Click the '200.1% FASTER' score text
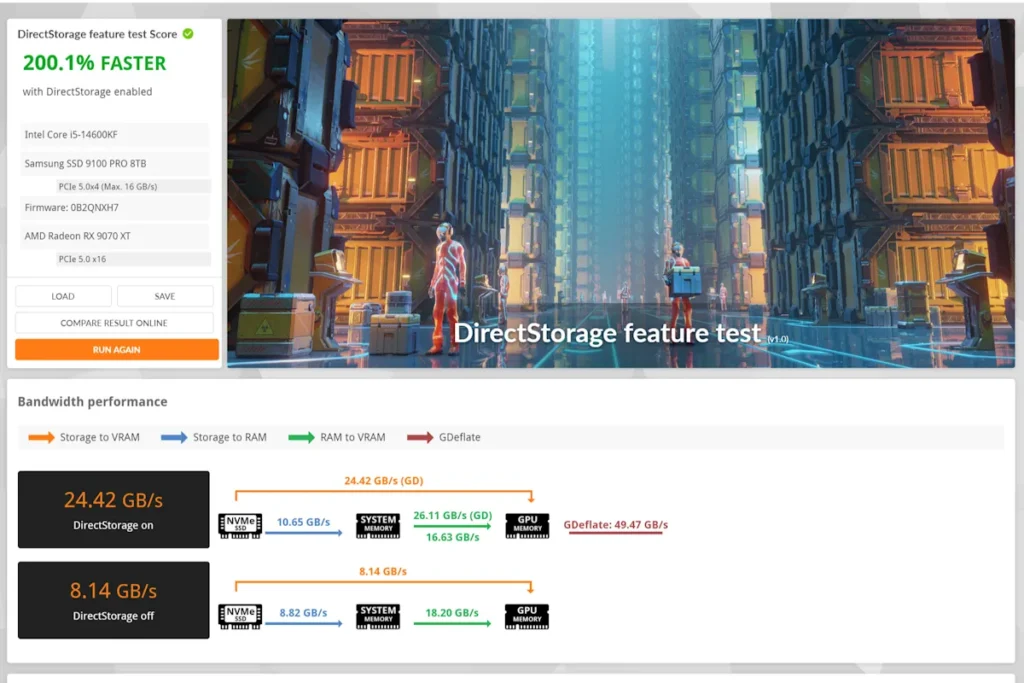 (x=95, y=63)
